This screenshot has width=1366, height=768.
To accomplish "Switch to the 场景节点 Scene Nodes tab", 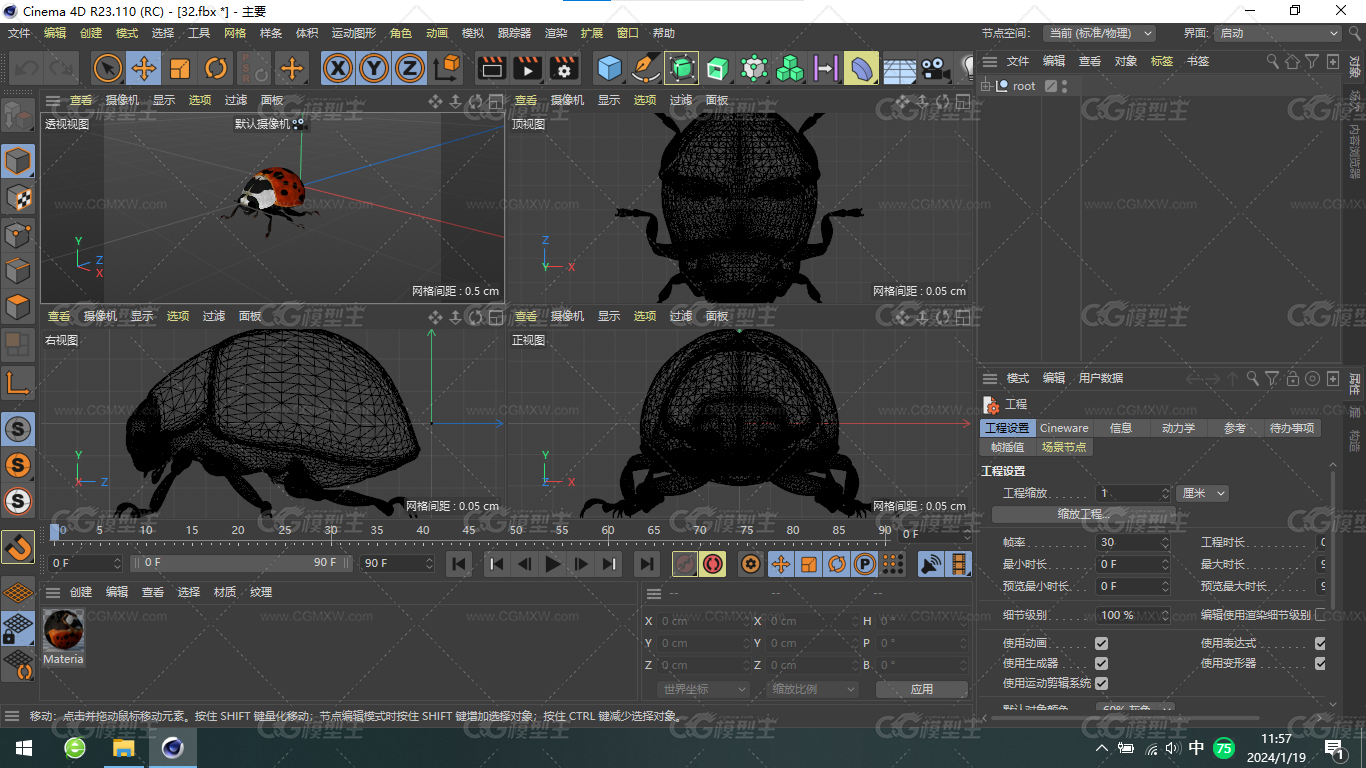I will click(1064, 447).
